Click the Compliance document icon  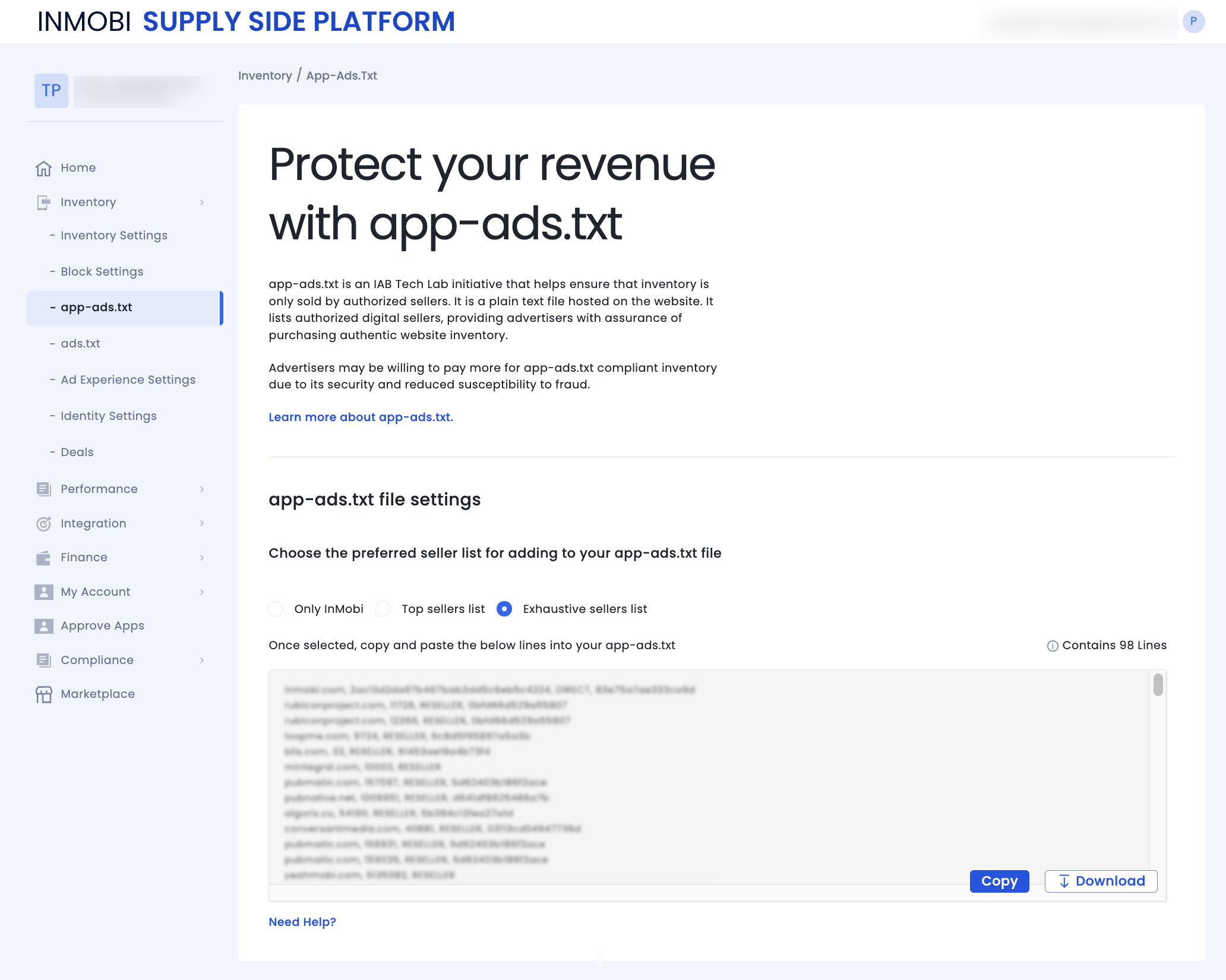43,660
